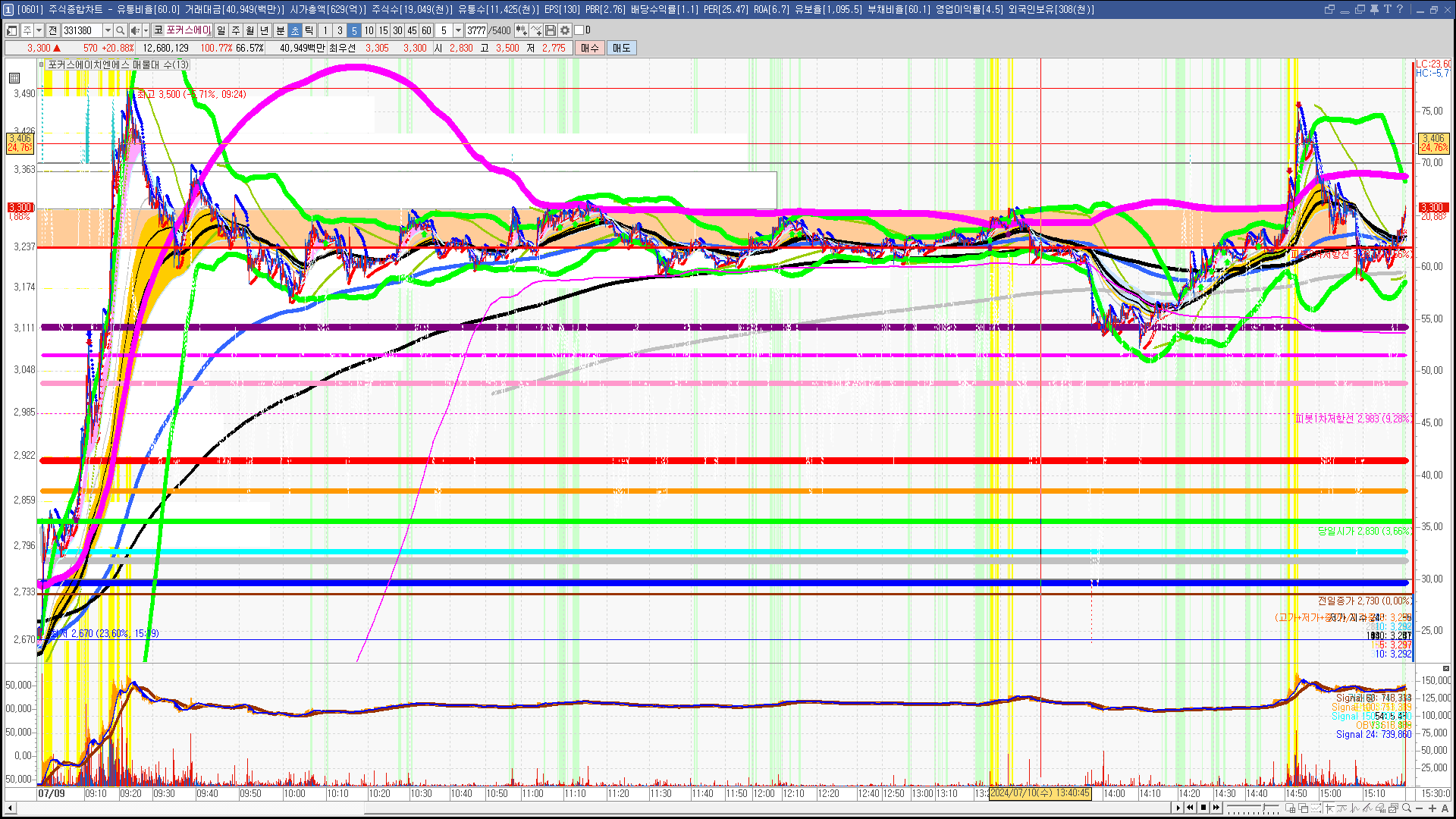Select the 초 (seconds) chart period
Screen dimensions: 1456x819
(295, 30)
